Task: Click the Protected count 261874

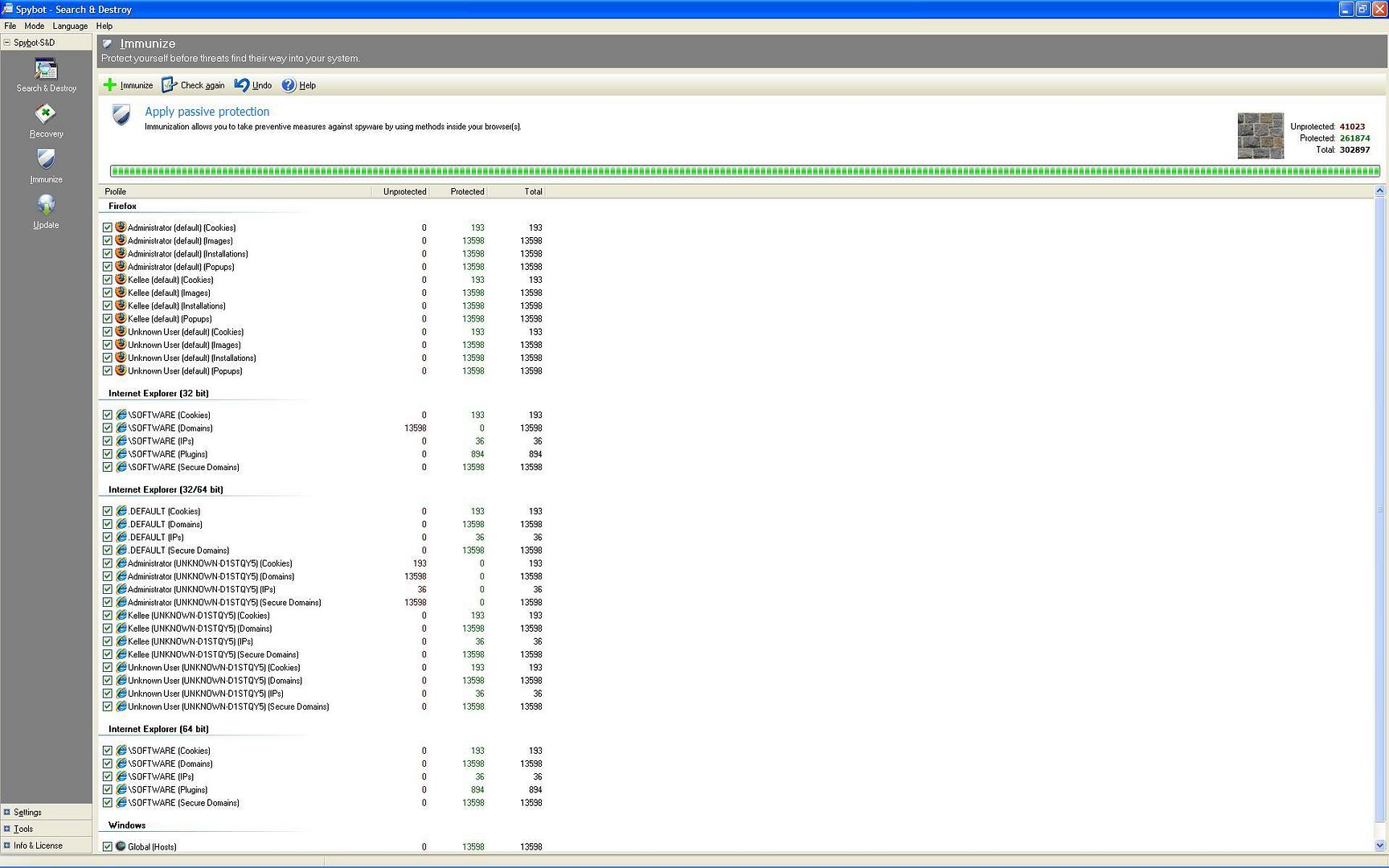Action: [1354, 138]
